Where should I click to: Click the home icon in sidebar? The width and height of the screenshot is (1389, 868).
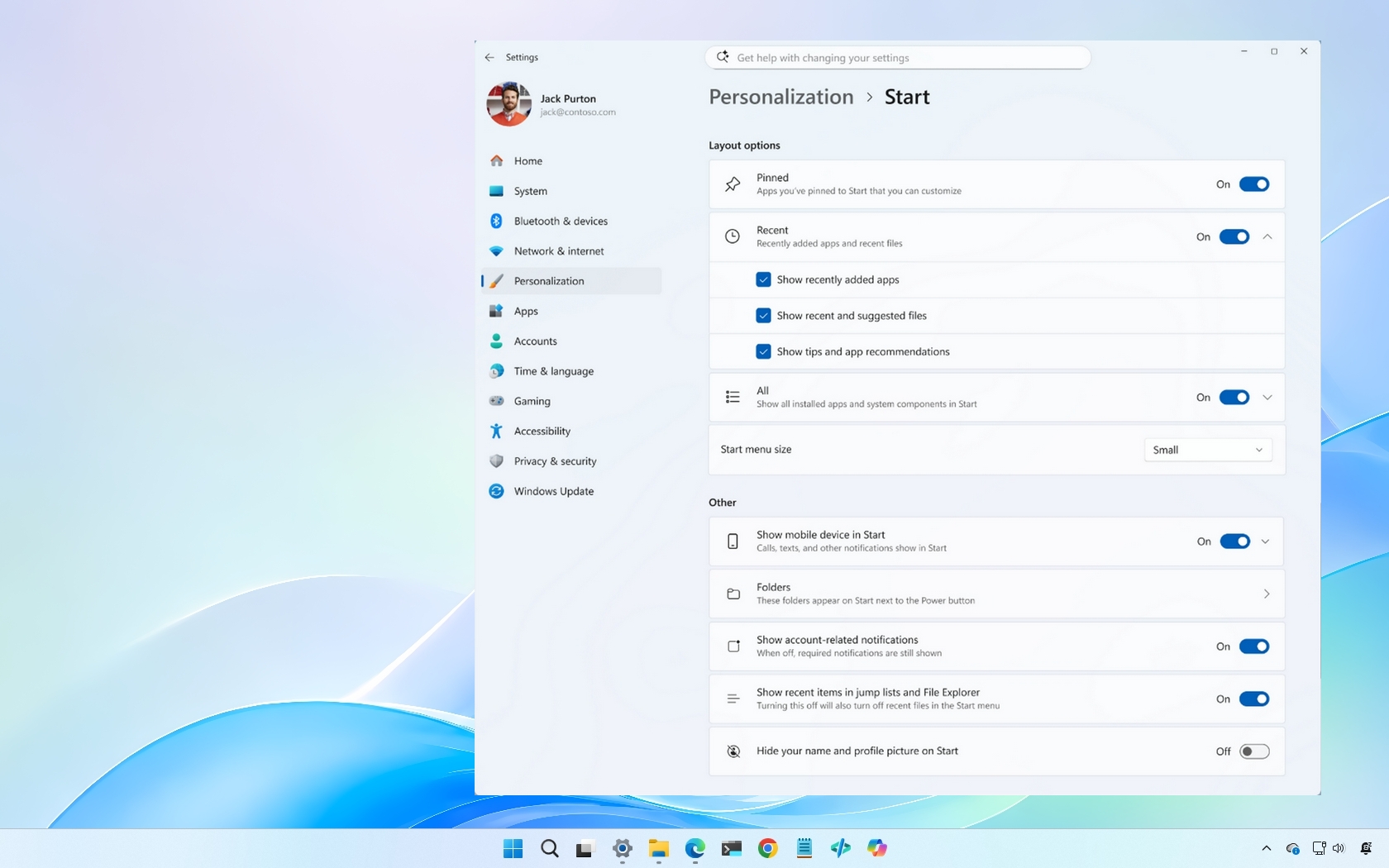point(497,161)
